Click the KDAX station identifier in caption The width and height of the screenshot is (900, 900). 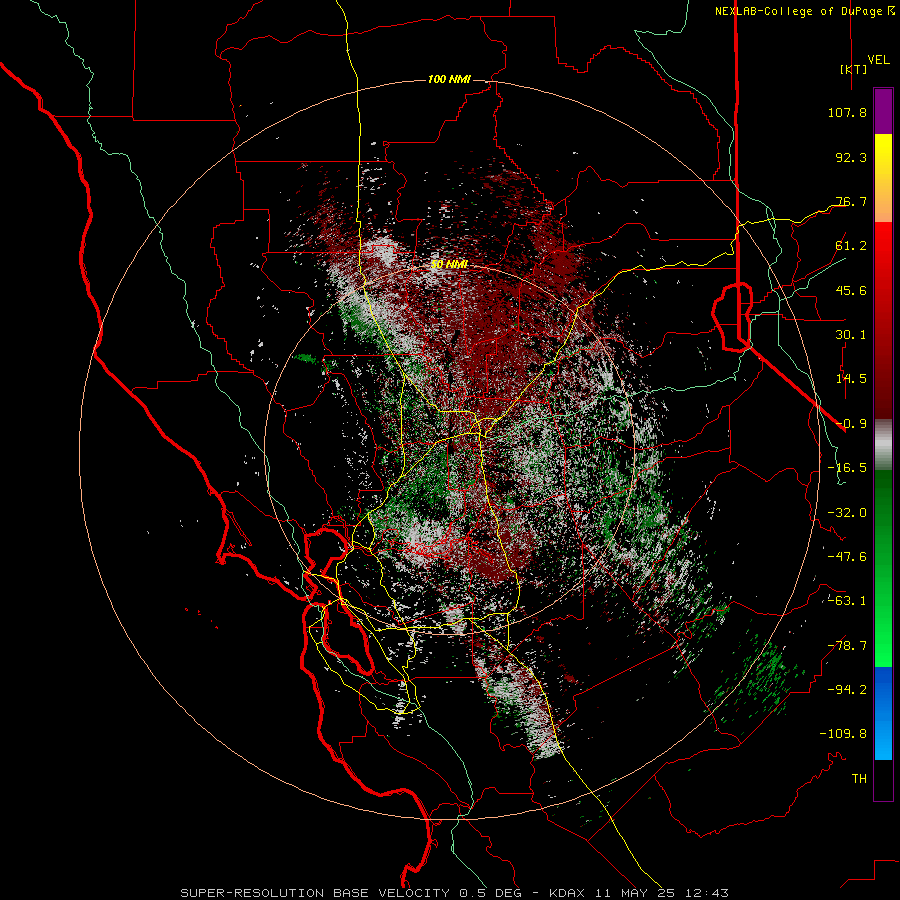567,893
